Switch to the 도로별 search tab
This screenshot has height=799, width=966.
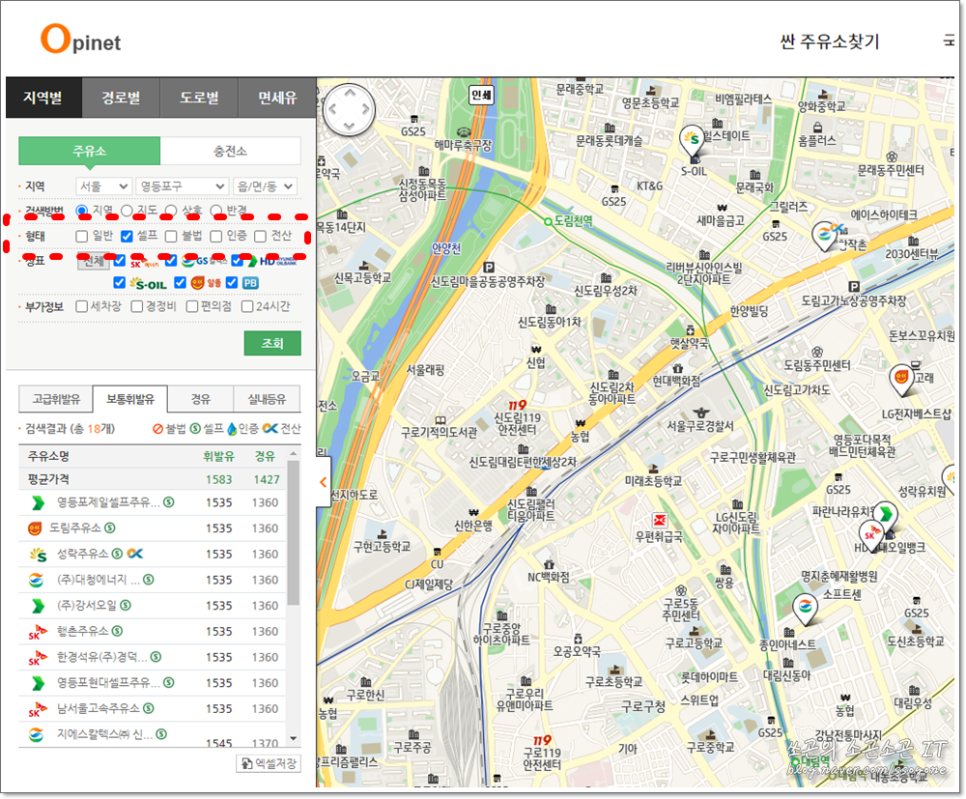tap(199, 97)
